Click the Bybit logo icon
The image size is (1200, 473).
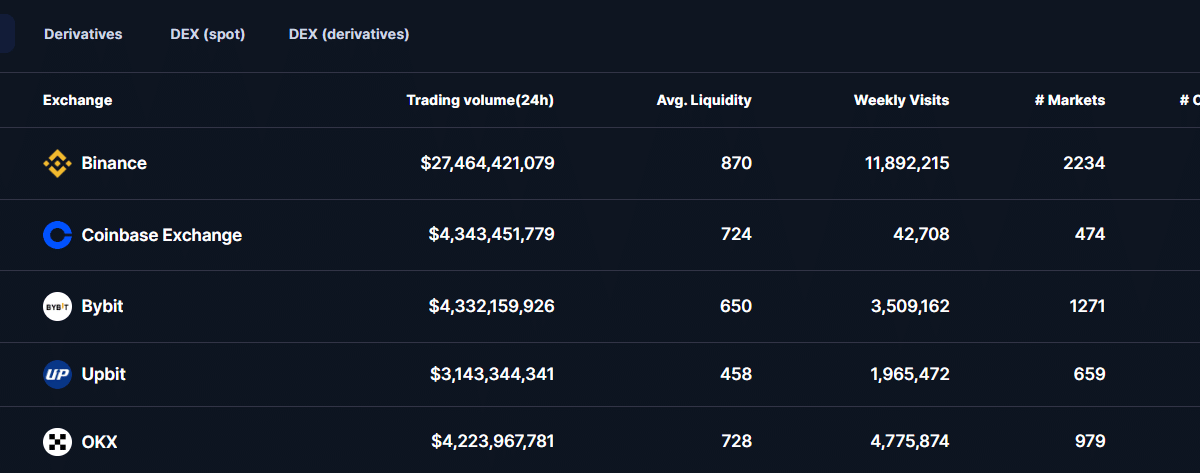(57, 306)
